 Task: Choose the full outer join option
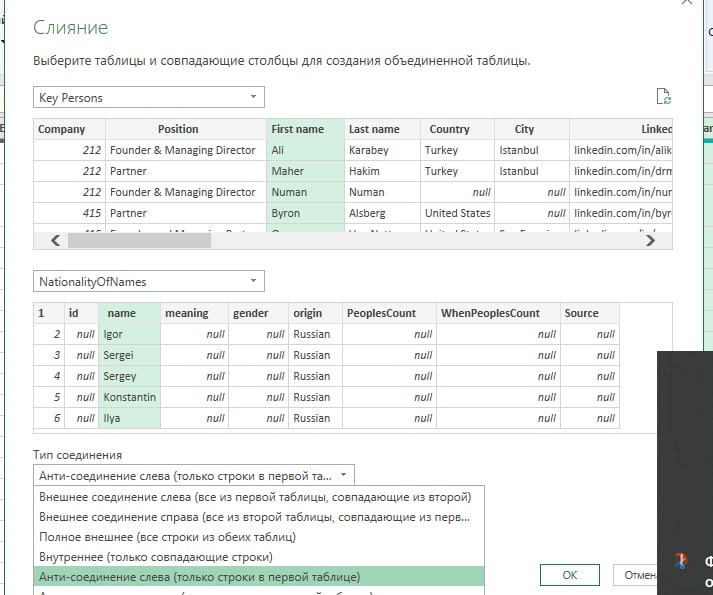[x=259, y=537]
